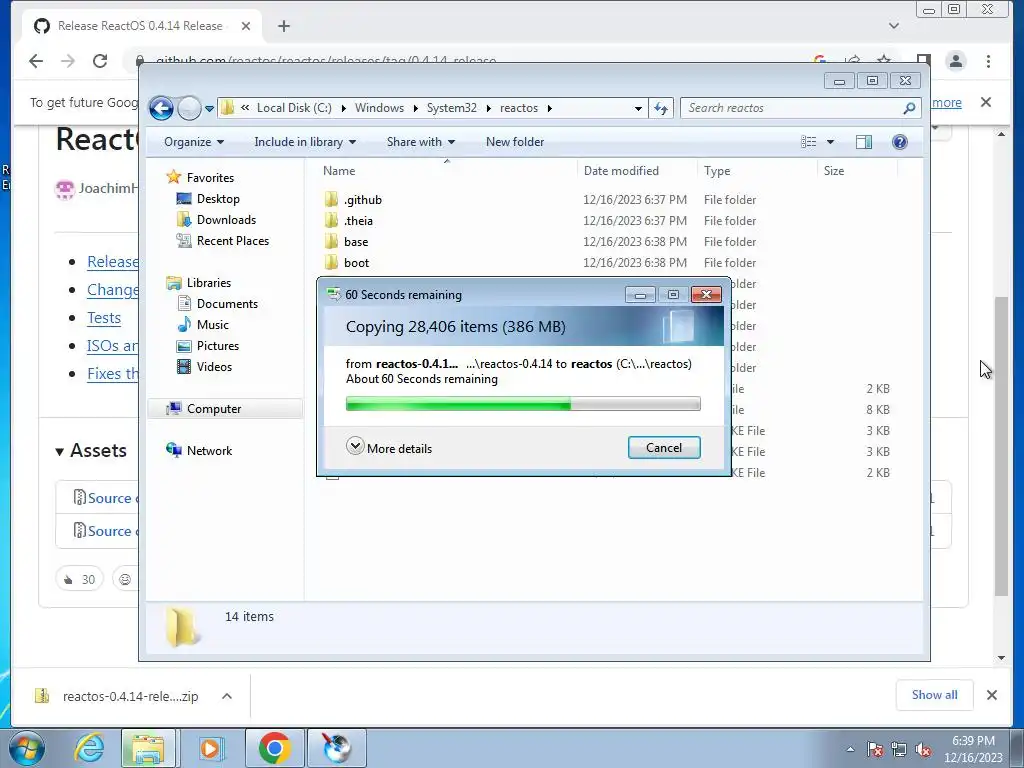Select Computer in the navigation pane

coord(214,409)
